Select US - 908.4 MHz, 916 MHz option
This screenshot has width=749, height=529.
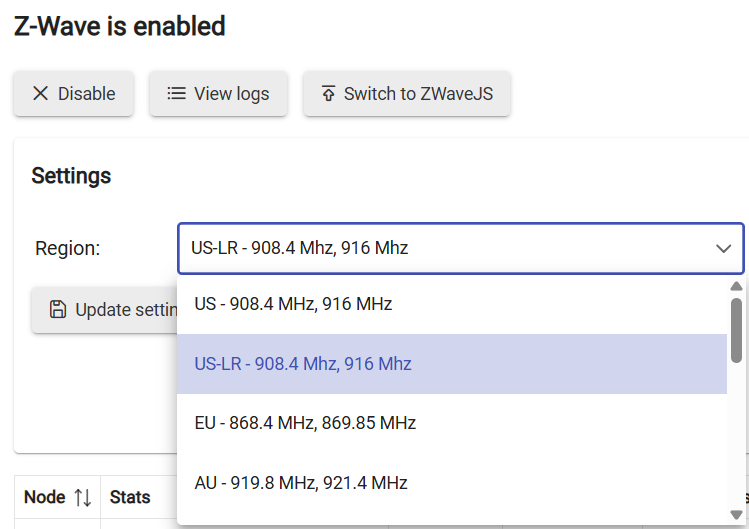293,304
